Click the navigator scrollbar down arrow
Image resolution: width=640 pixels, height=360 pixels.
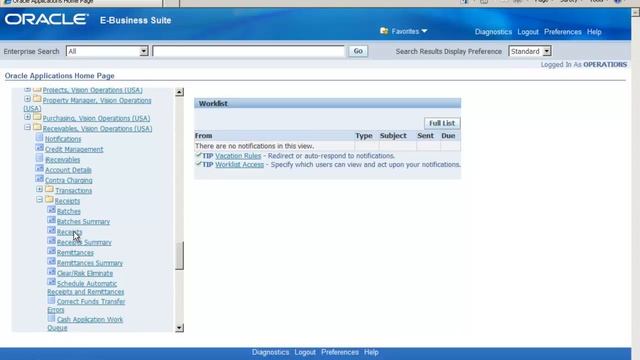pos(179,328)
